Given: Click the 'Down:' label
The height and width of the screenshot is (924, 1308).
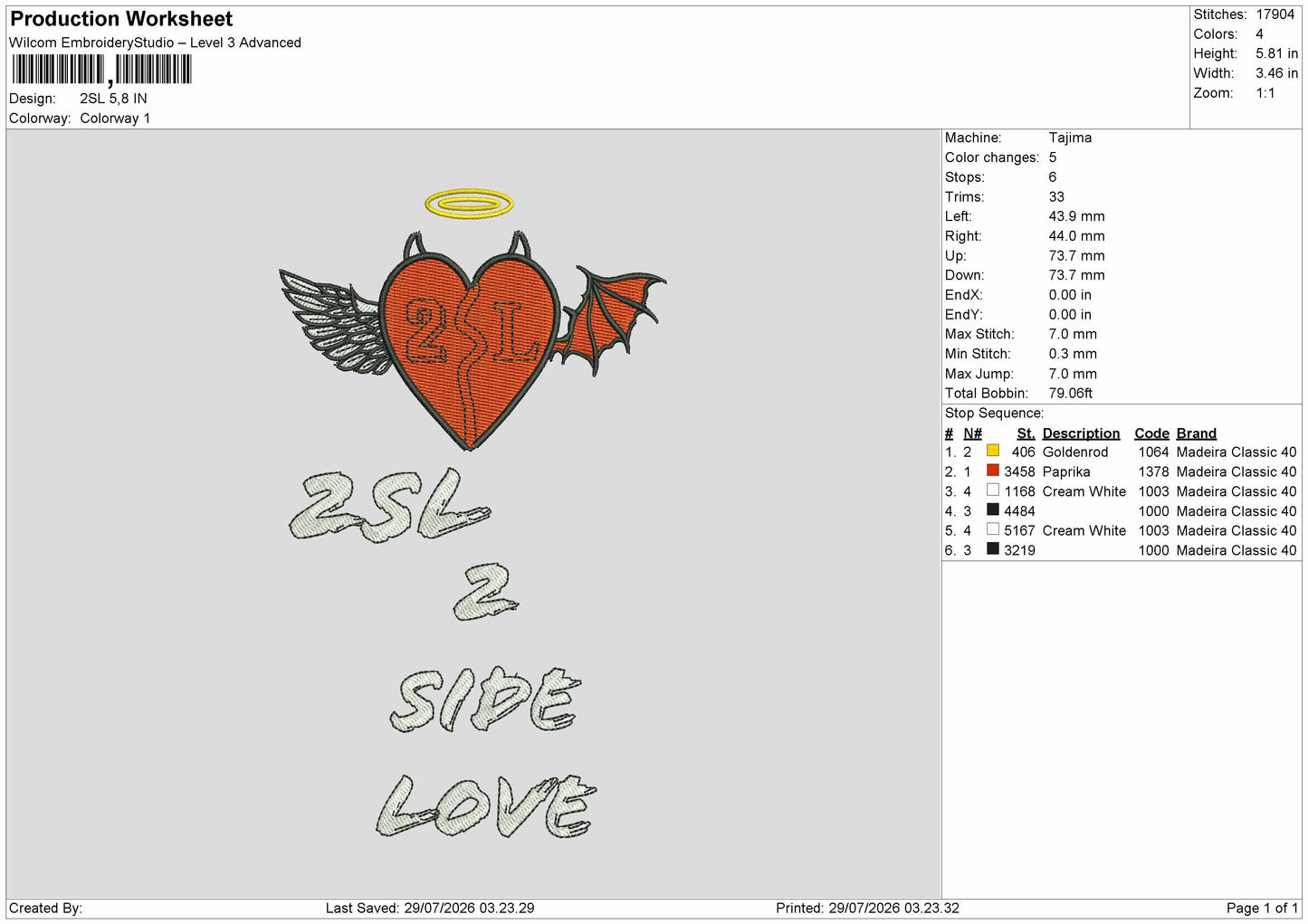Looking at the screenshot, I should coord(964,276).
